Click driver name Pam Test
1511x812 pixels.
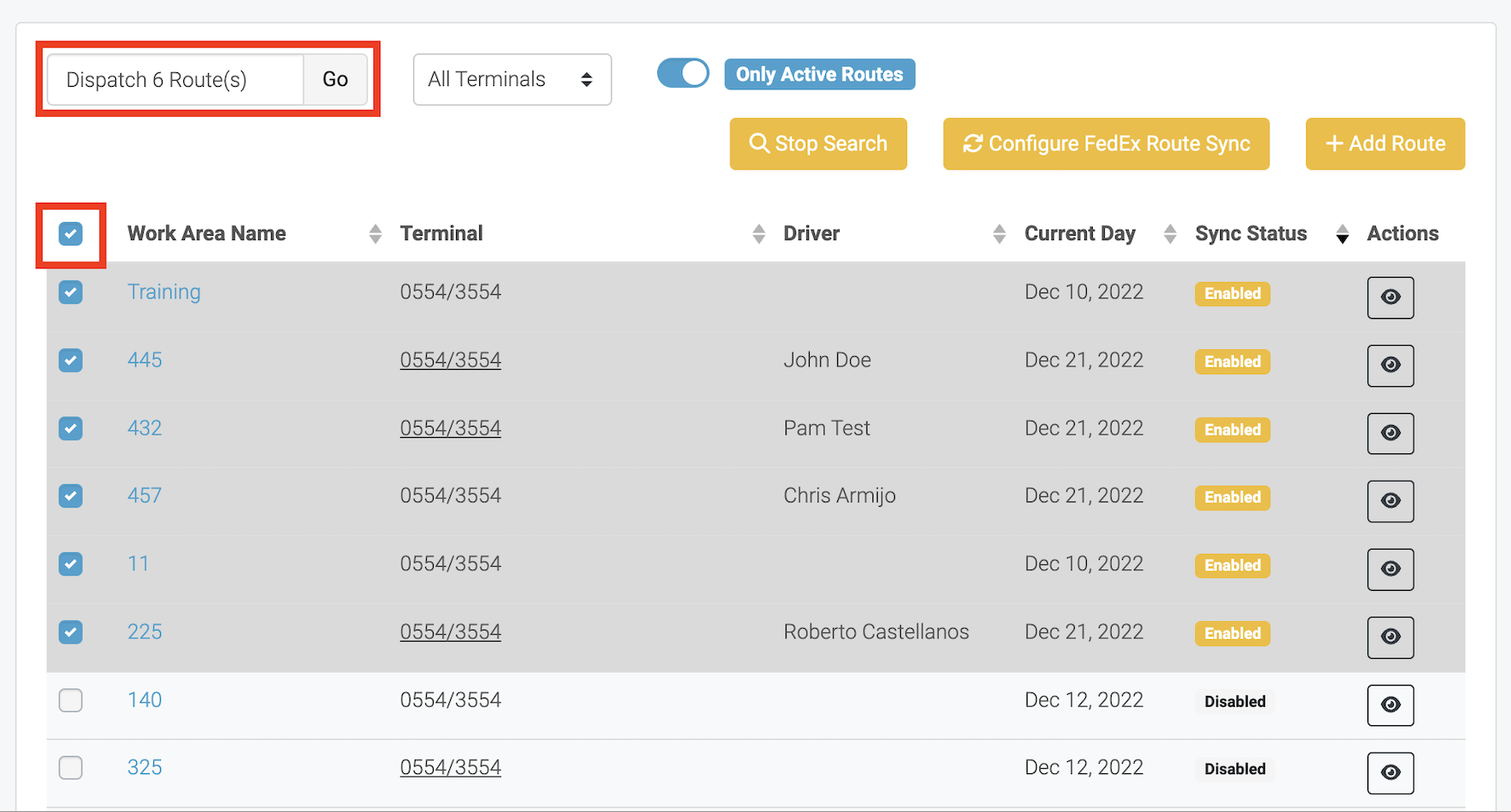[x=827, y=428]
